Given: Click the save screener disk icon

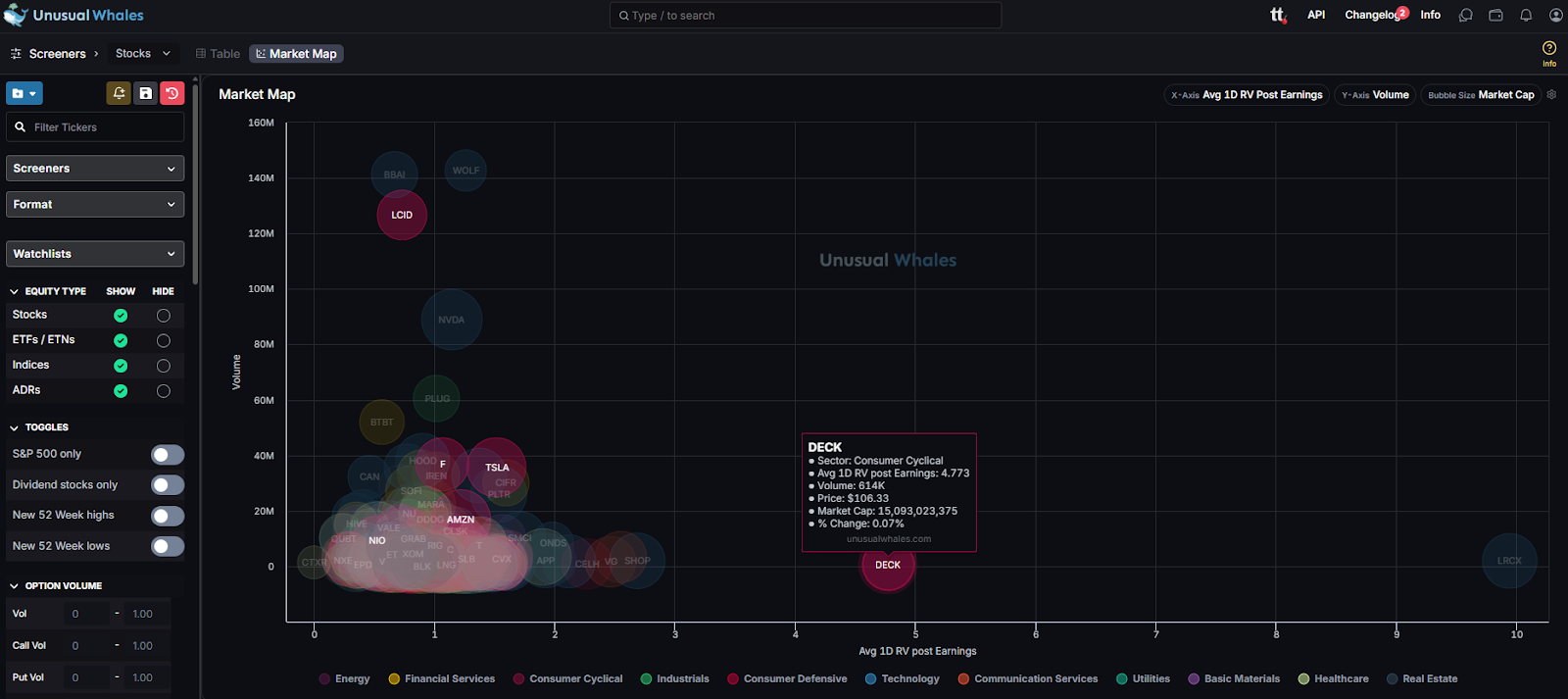Looking at the screenshot, I should [x=145, y=93].
